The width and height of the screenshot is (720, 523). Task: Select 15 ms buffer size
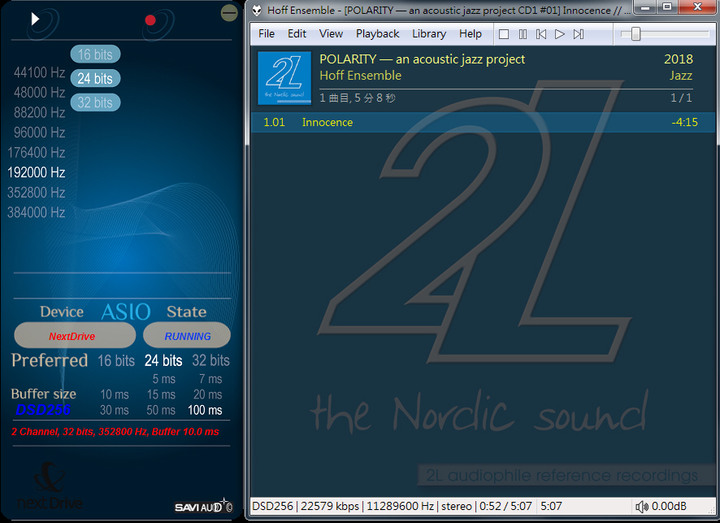161,395
